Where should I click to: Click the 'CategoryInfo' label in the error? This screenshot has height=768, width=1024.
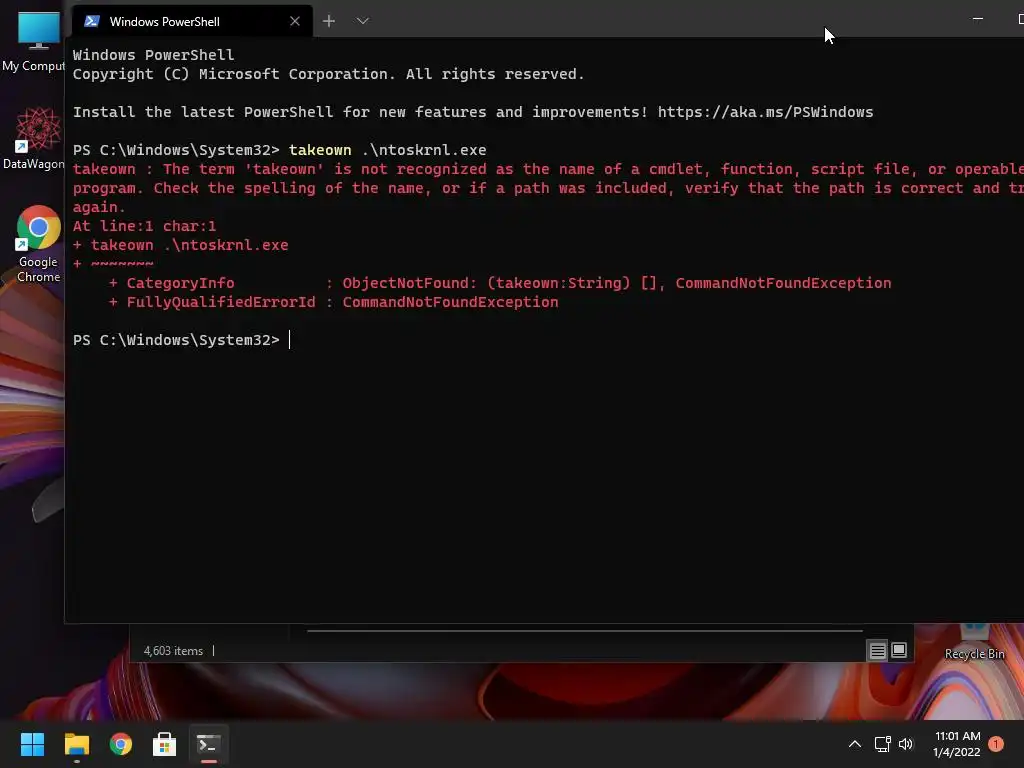coord(180,283)
